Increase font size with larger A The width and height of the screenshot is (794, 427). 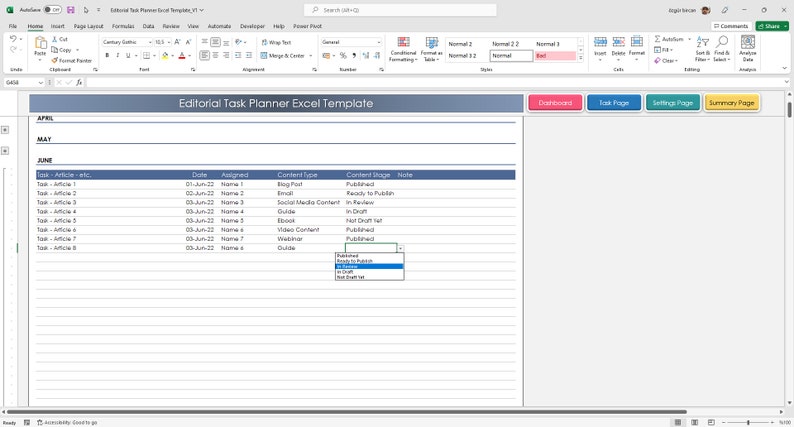click(x=177, y=42)
